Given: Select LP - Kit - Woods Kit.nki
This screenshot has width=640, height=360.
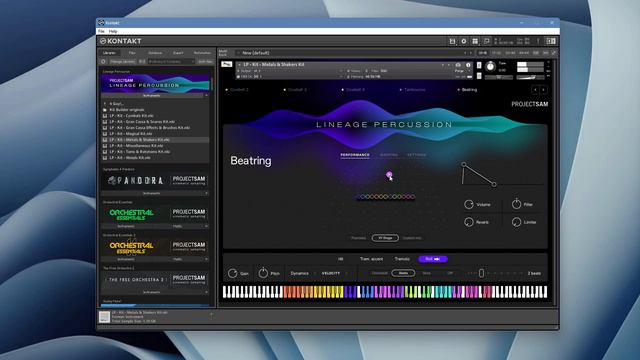Looking at the screenshot, I should point(130,158).
